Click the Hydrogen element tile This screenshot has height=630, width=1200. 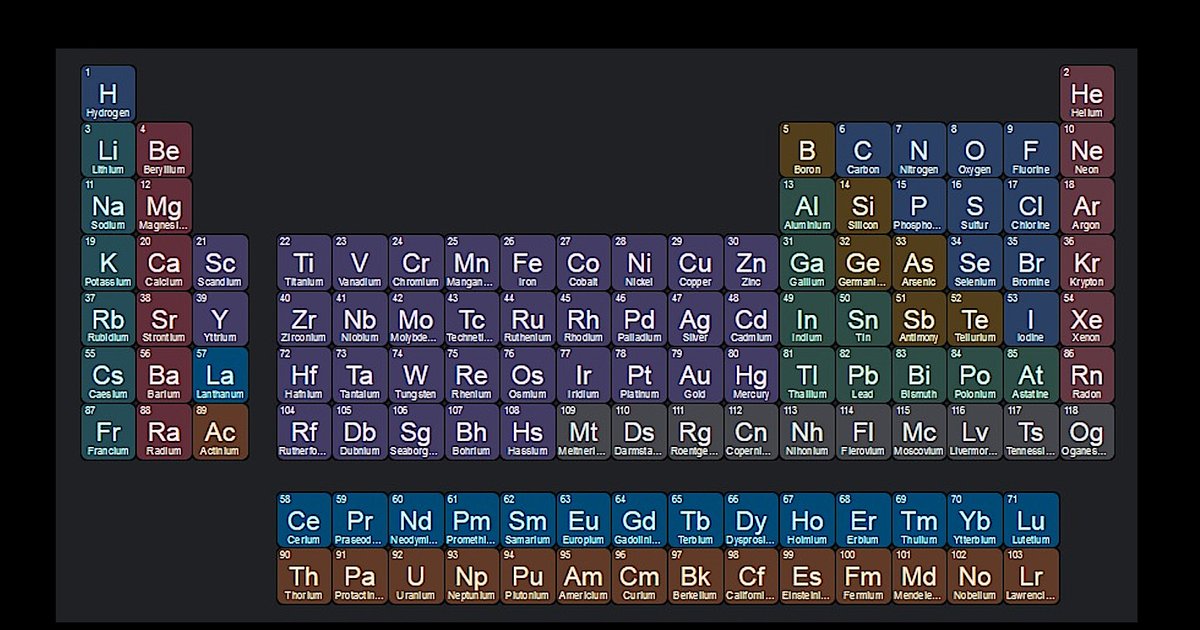(x=108, y=94)
